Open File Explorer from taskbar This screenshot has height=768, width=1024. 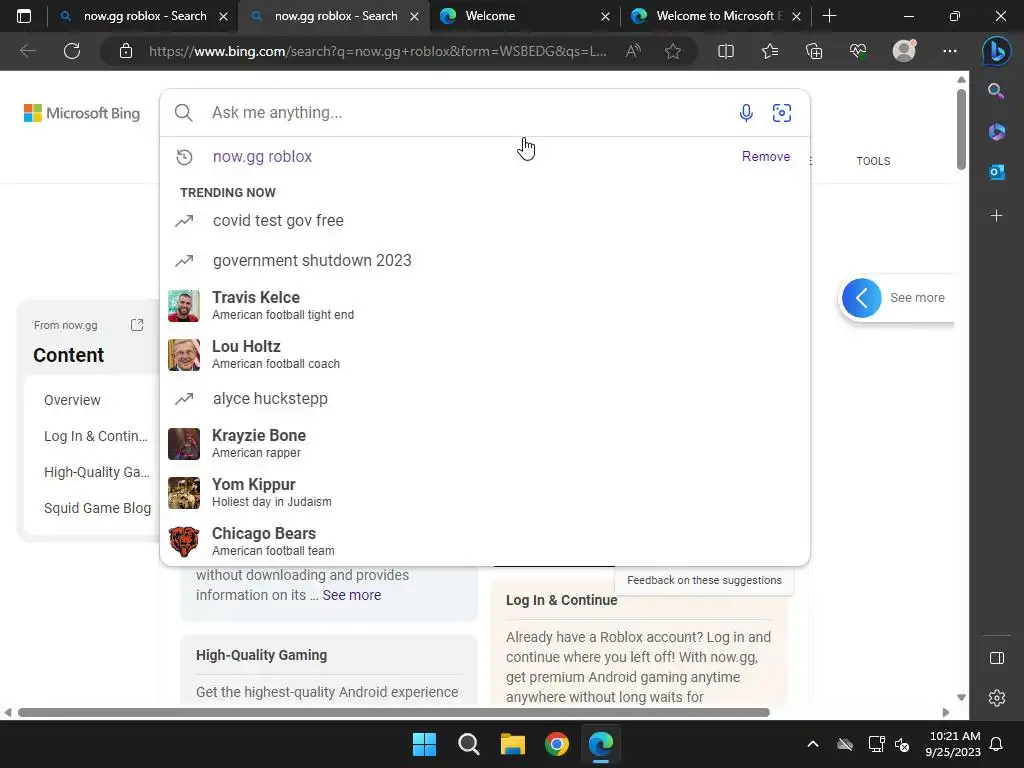513,744
